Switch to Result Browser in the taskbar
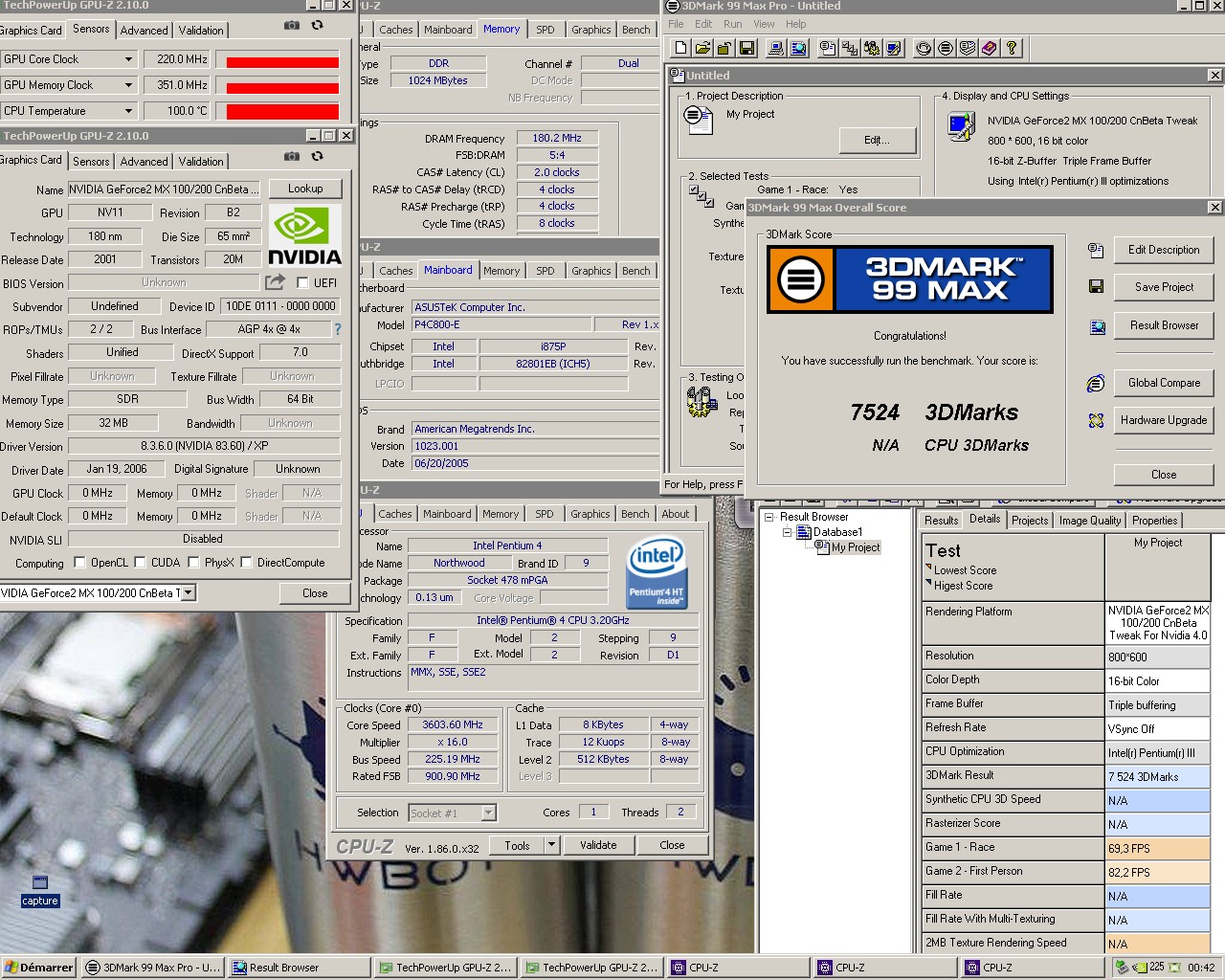 [297, 968]
